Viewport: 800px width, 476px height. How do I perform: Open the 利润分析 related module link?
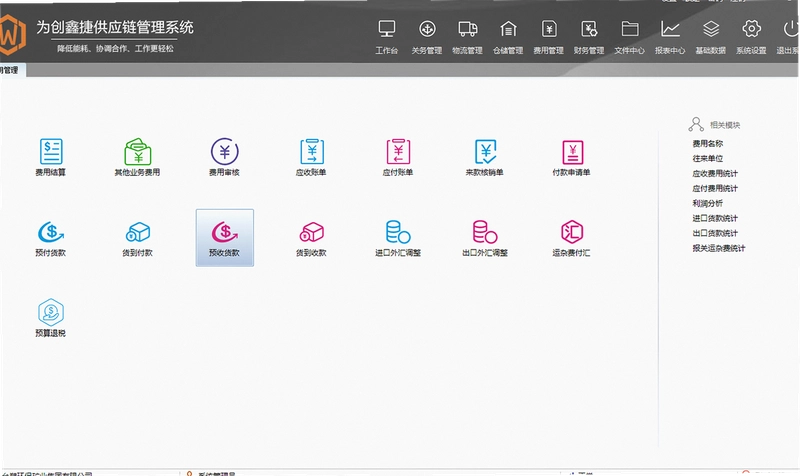[x=707, y=203]
